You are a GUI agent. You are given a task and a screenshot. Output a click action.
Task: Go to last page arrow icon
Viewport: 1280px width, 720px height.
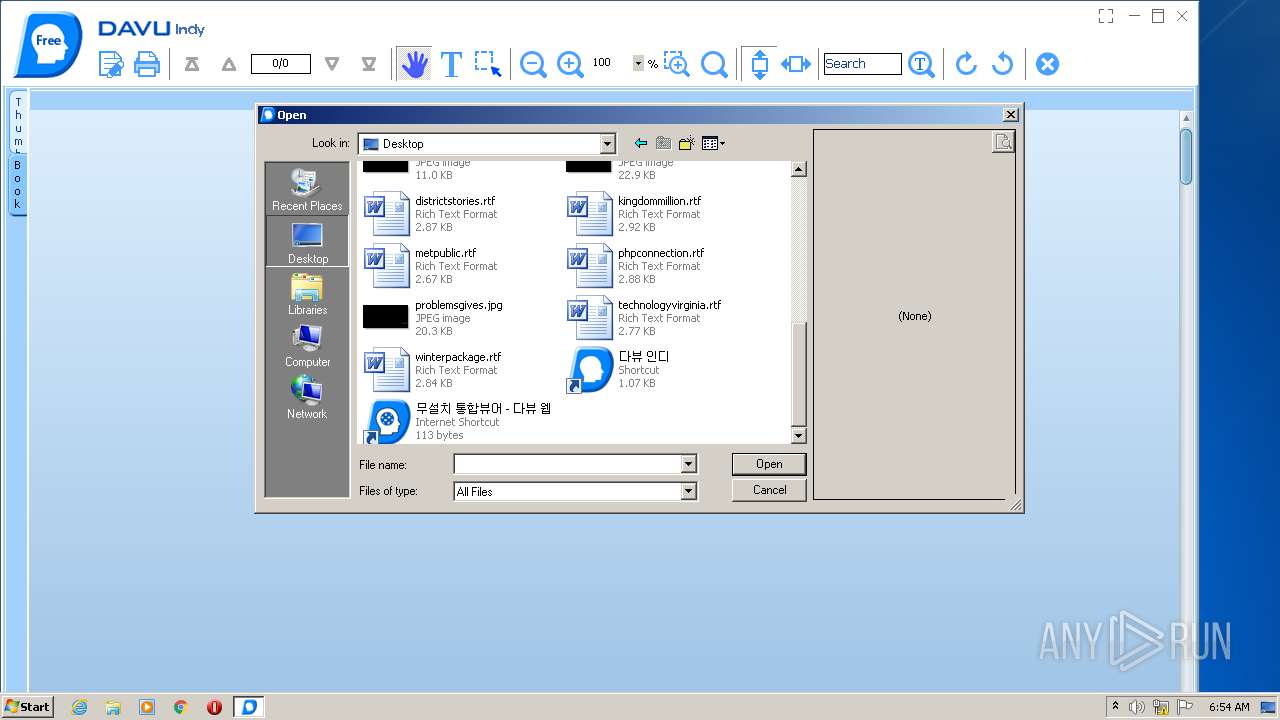point(369,64)
